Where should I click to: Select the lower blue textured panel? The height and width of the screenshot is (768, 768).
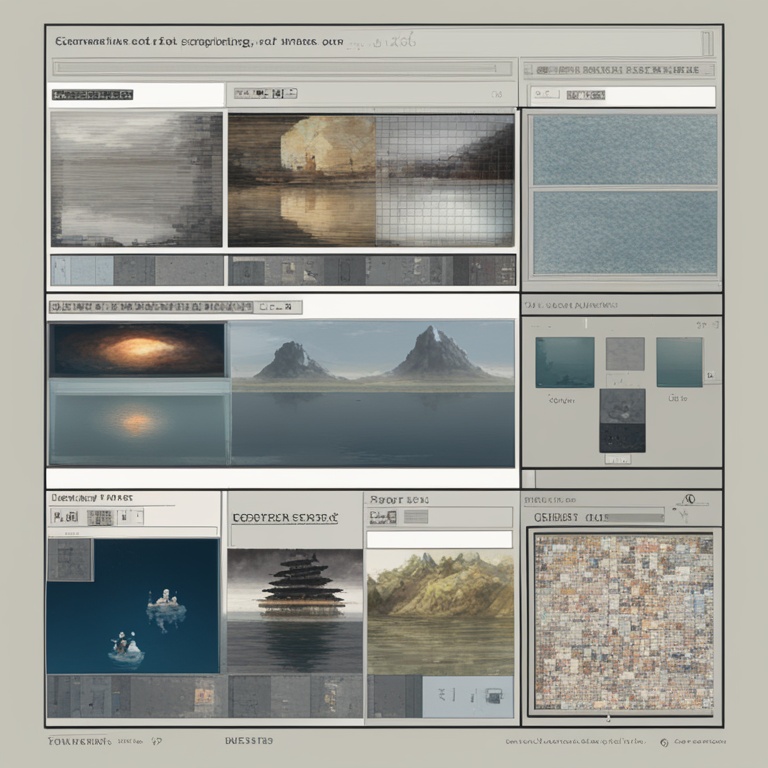[624, 233]
